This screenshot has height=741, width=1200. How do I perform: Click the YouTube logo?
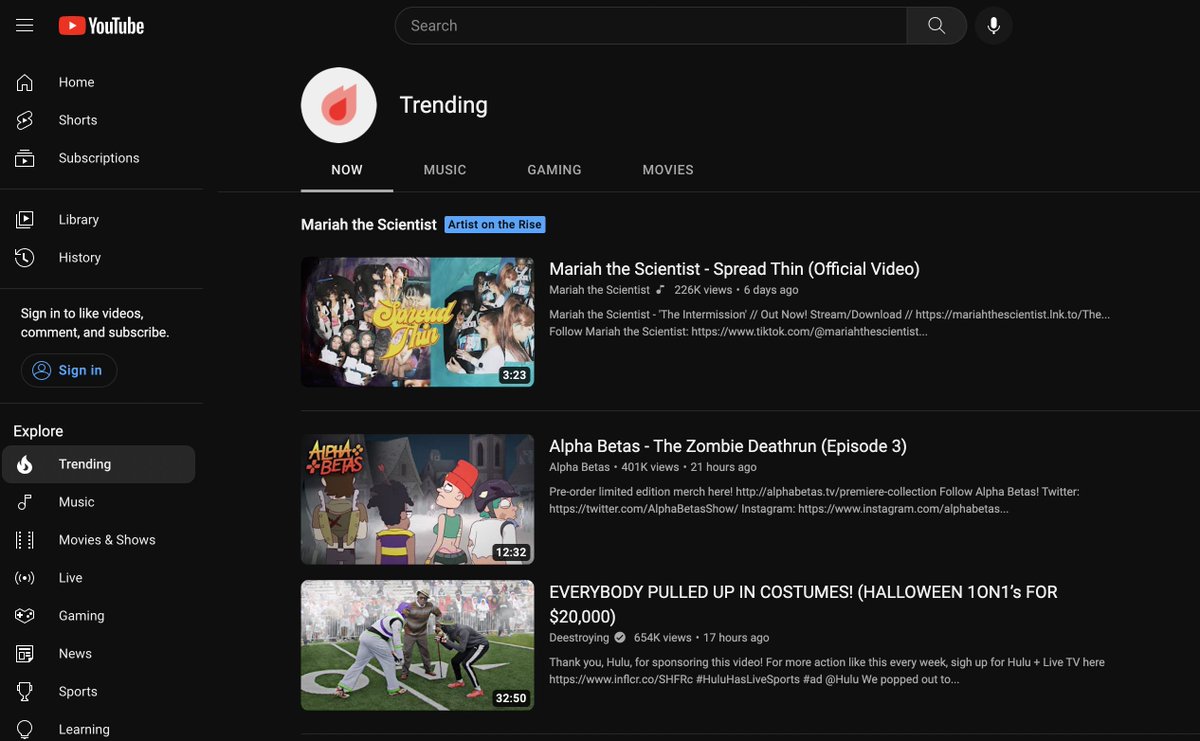pos(101,26)
